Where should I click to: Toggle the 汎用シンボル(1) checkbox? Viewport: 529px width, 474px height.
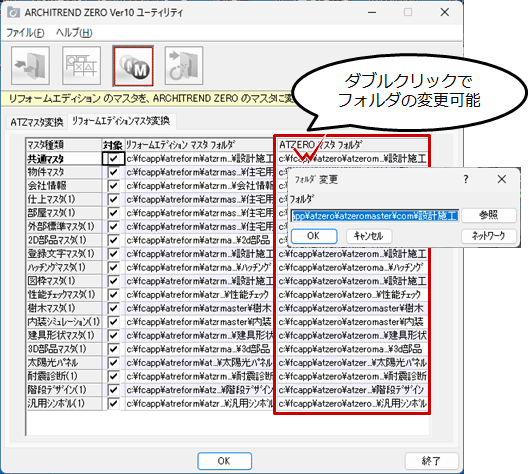[x=114, y=403]
